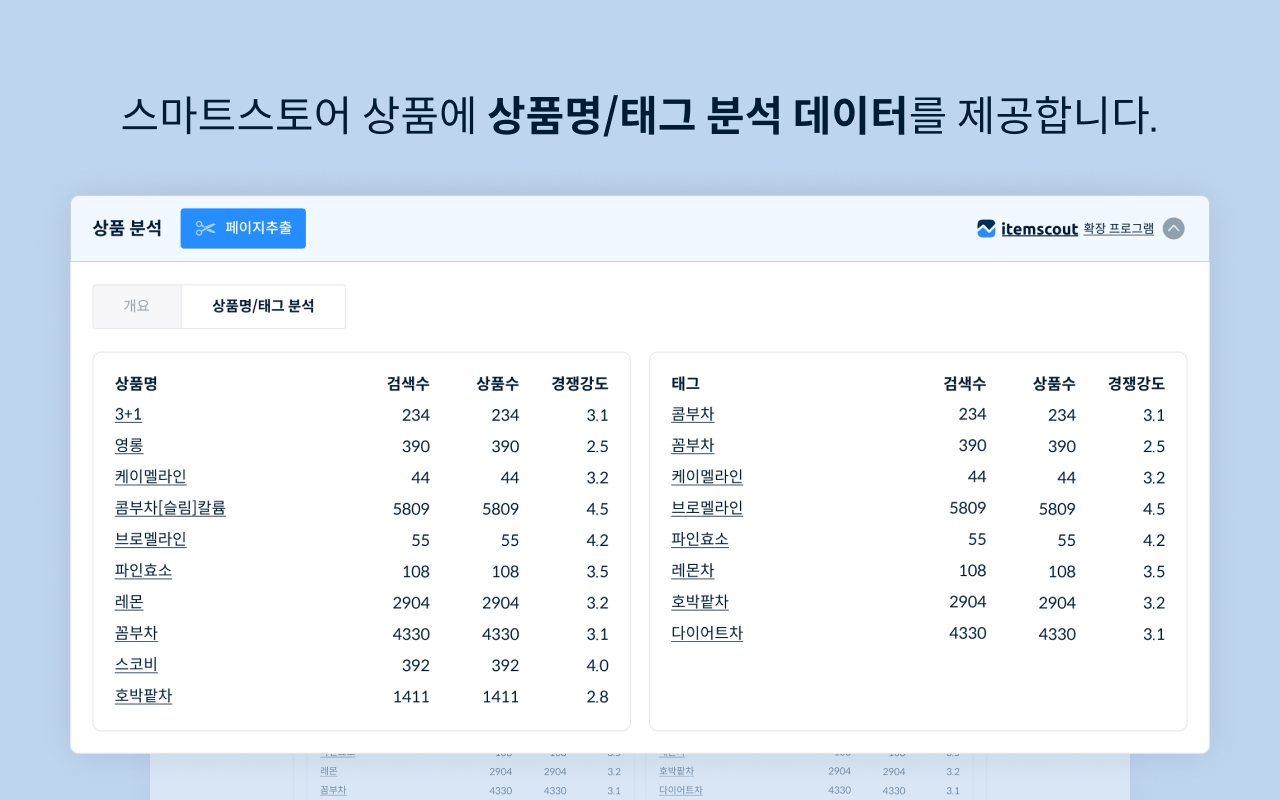Click the 콤부차 tag link
The height and width of the screenshot is (800, 1280).
(x=693, y=414)
